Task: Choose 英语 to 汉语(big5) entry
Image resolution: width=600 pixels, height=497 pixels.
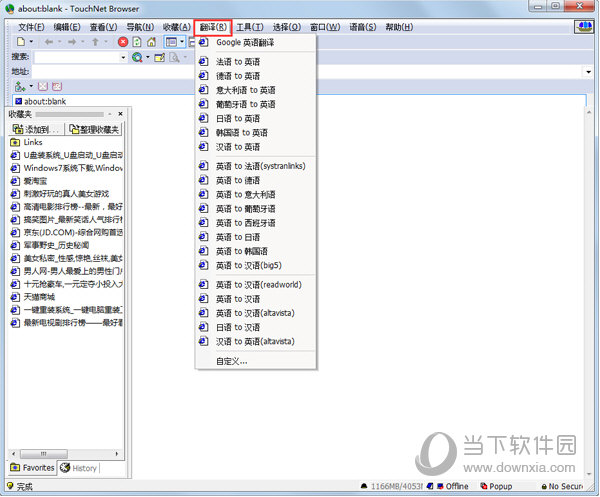Action: click(256, 266)
